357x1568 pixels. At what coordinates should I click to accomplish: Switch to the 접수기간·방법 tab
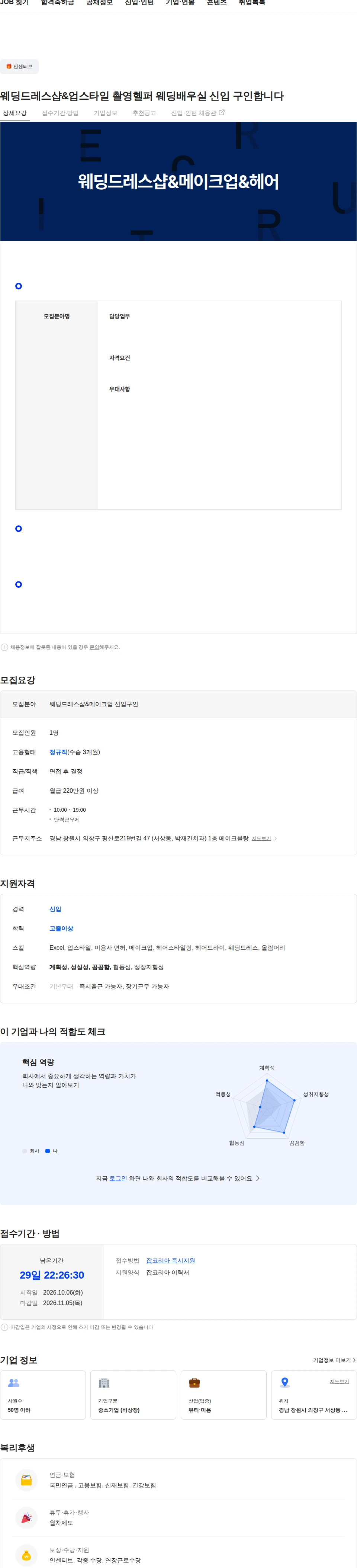(60, 113)
